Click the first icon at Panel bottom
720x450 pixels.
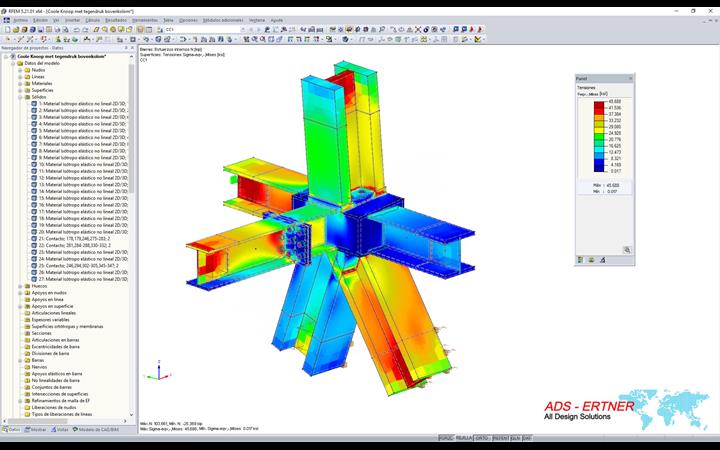pos(580,260)
